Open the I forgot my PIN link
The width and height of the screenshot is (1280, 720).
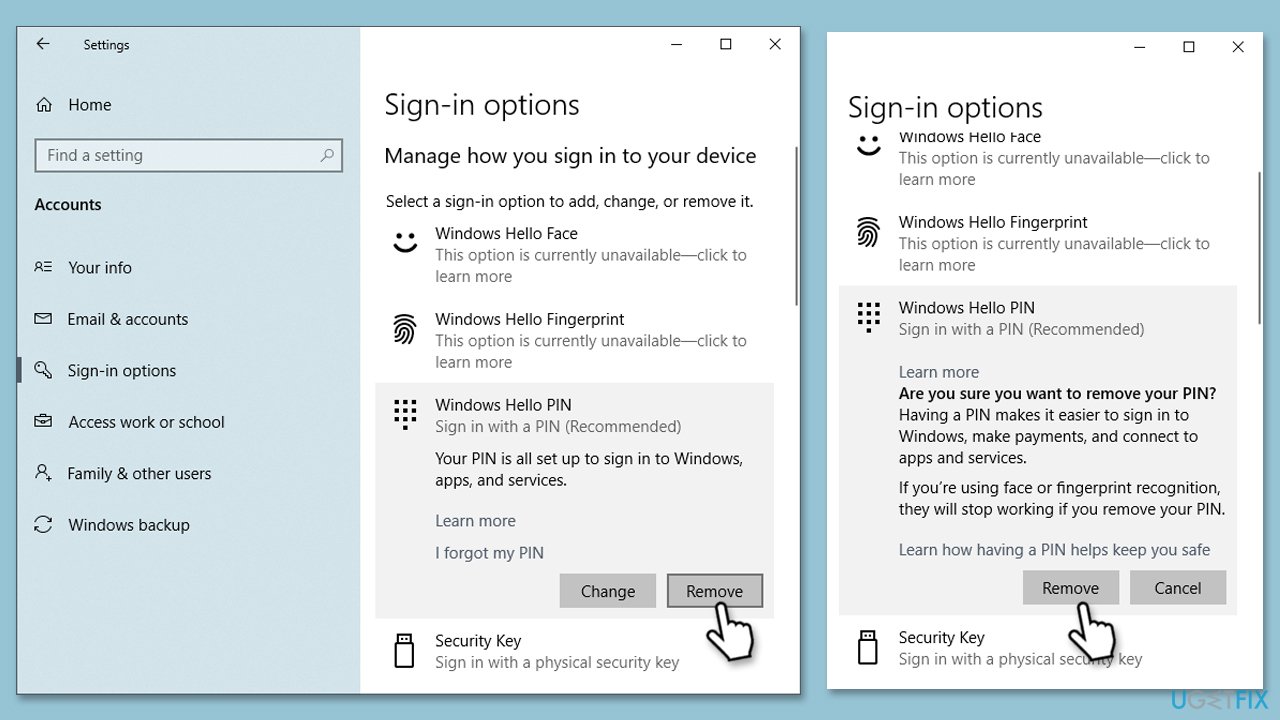(489, 552)
